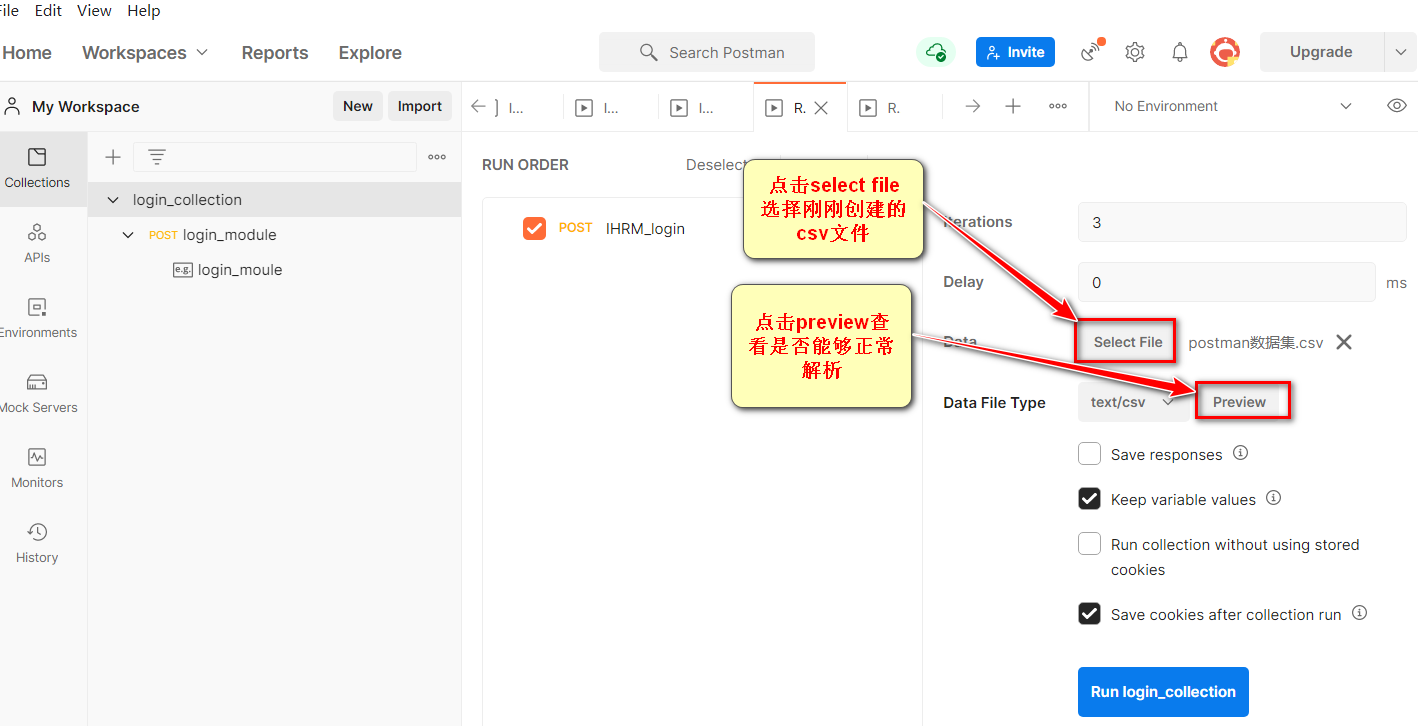
Task: Open the File menu
Action: coord(10,11)
